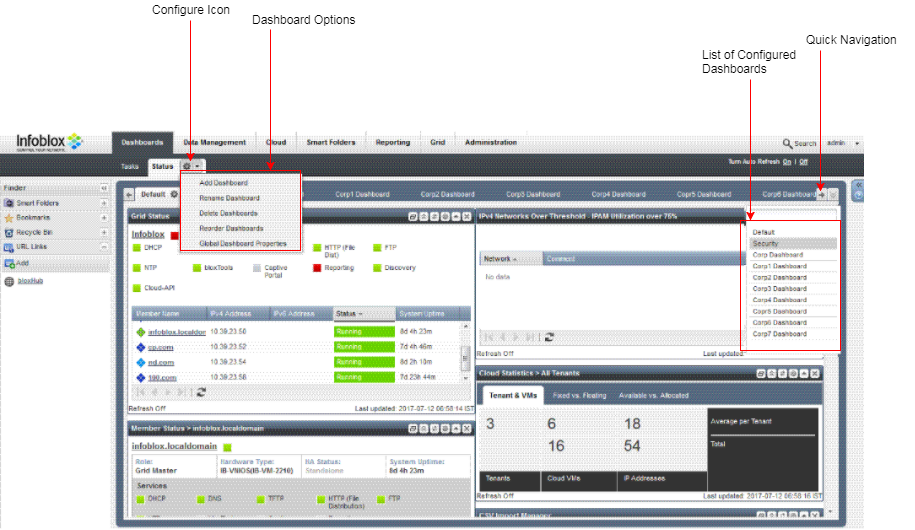Collapse the Member Status widget

click(x=456, y=428)
